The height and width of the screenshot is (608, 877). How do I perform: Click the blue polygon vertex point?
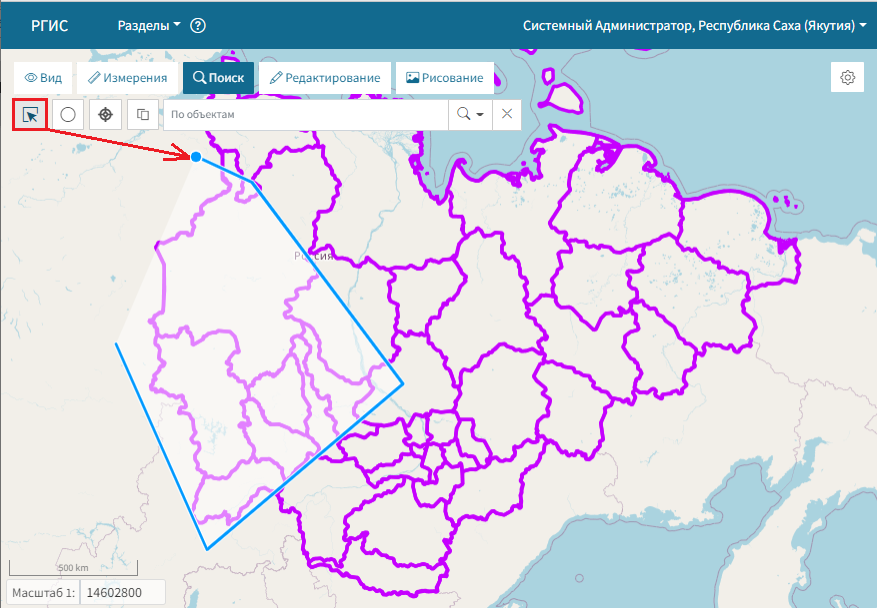196,157
